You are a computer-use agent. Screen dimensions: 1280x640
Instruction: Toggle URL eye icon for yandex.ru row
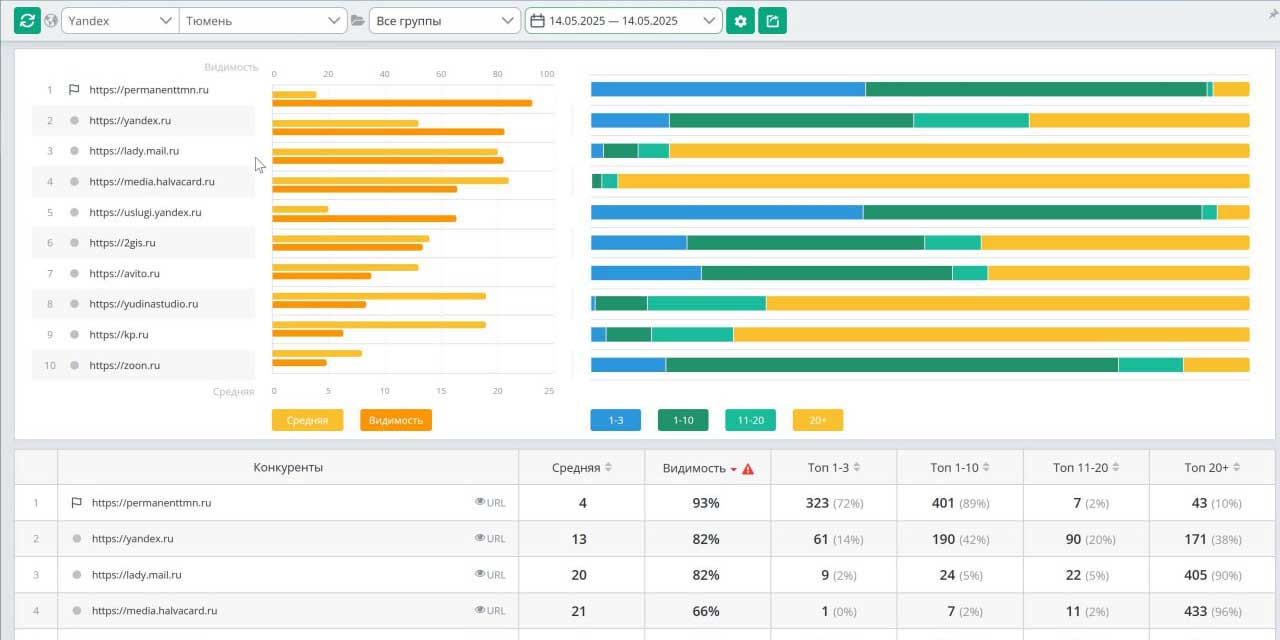click(480, 538)
